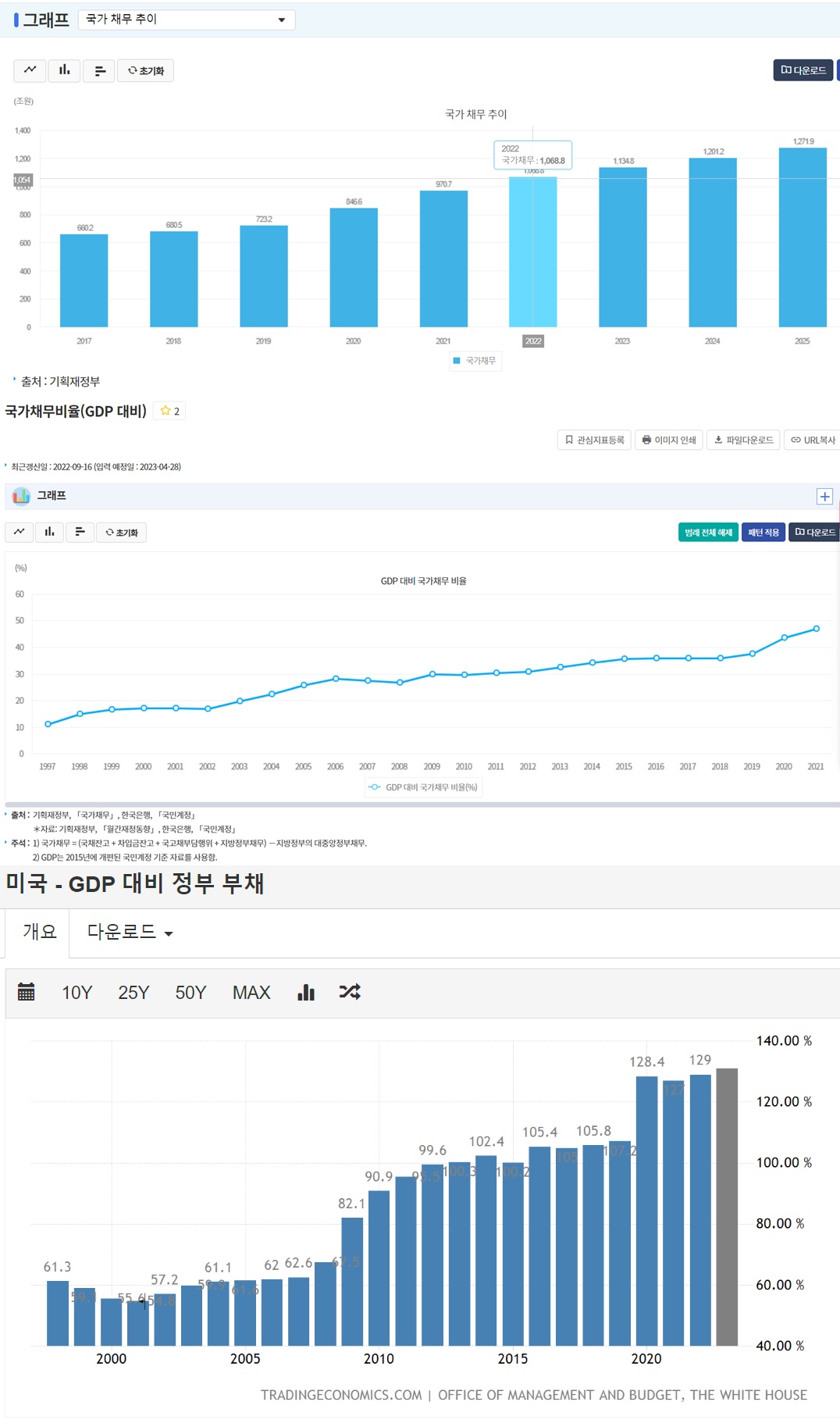Click 범례 전체 해제 to deselect all legends
The height and width of the screenshot is (1427, 840).
708,533
